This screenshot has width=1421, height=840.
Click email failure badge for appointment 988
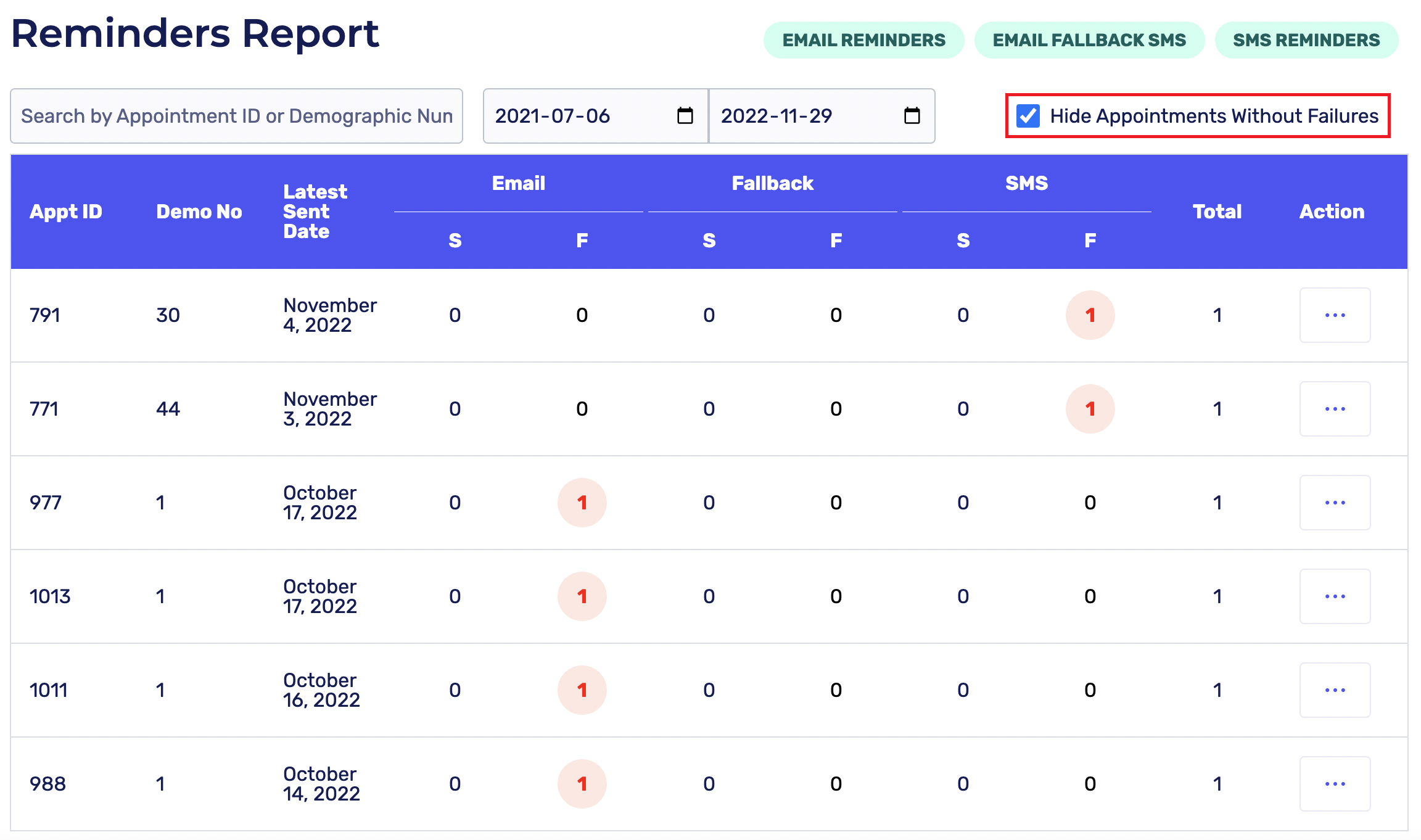[582, 784]
